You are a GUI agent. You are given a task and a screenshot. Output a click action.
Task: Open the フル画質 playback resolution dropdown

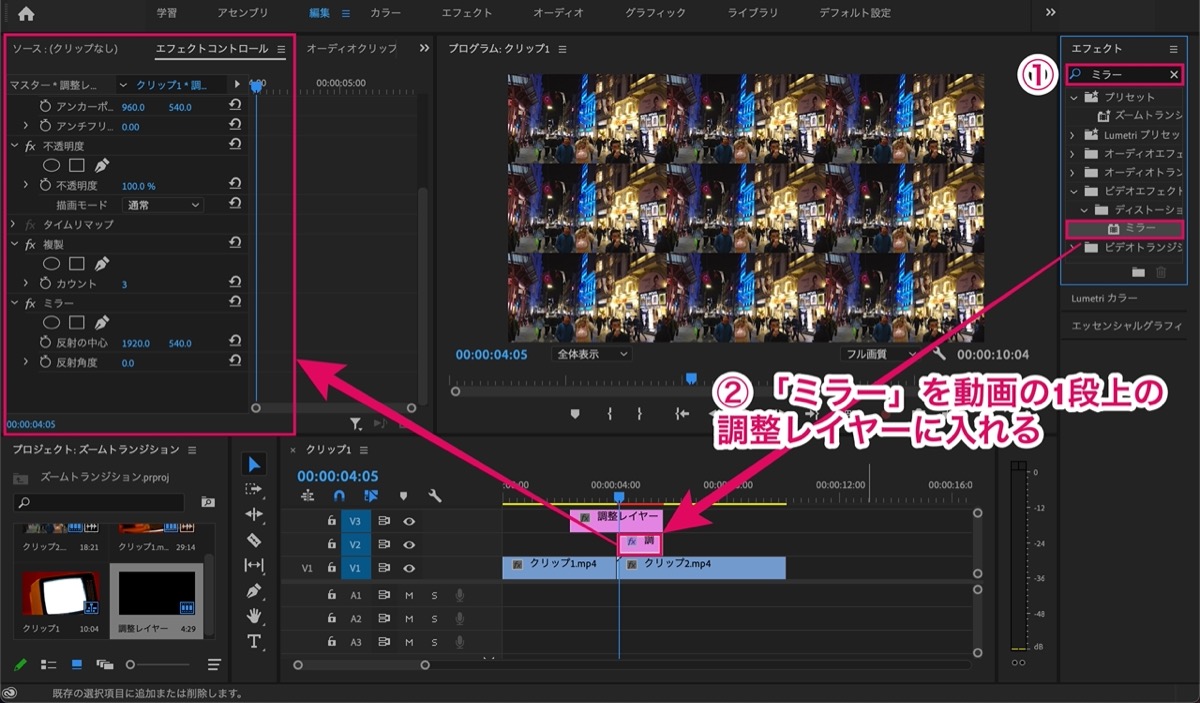[x=879, y=354]
